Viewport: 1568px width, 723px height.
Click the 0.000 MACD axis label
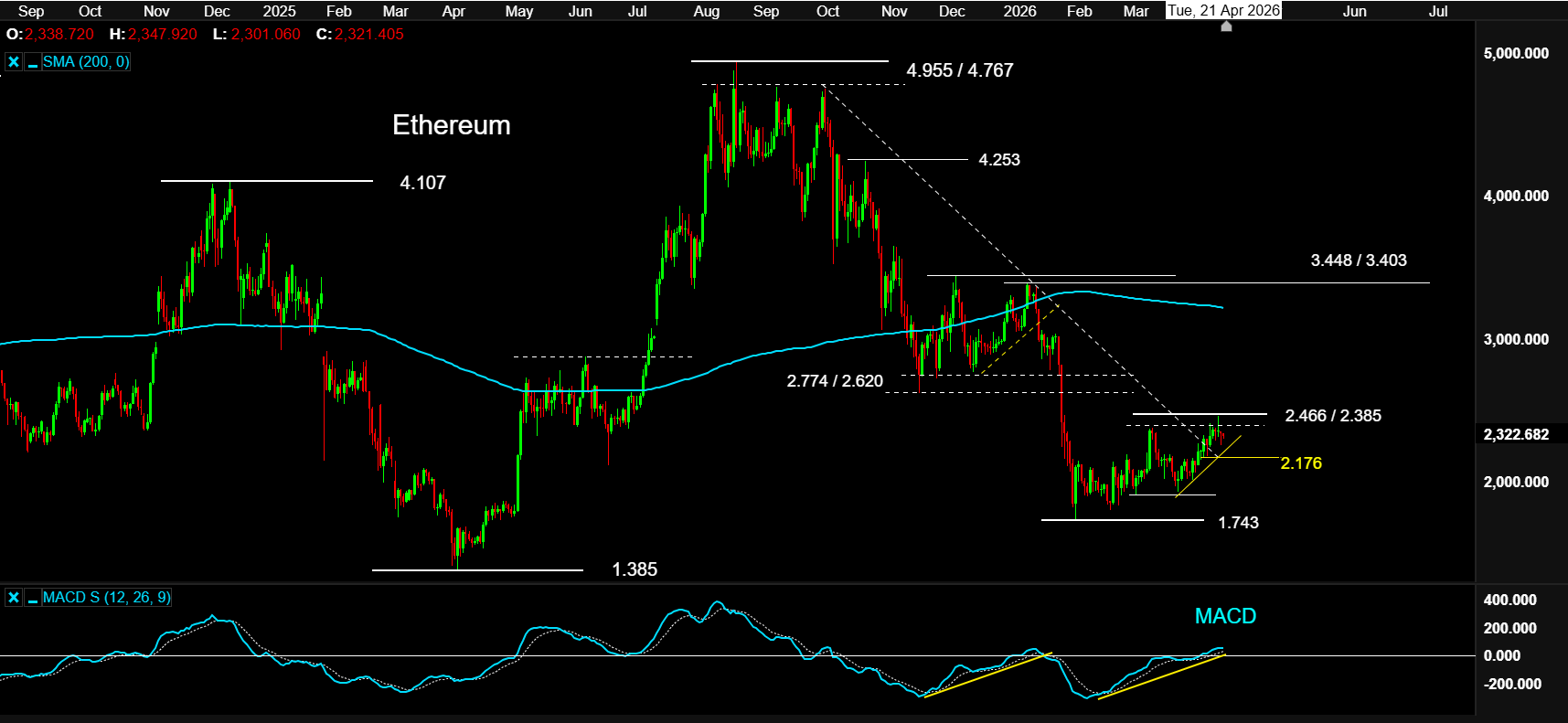(1502, 655)
